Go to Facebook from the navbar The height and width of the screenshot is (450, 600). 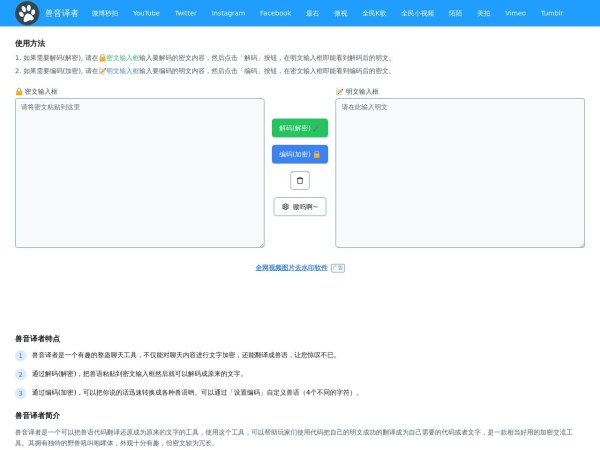click(x=275, y=13)
